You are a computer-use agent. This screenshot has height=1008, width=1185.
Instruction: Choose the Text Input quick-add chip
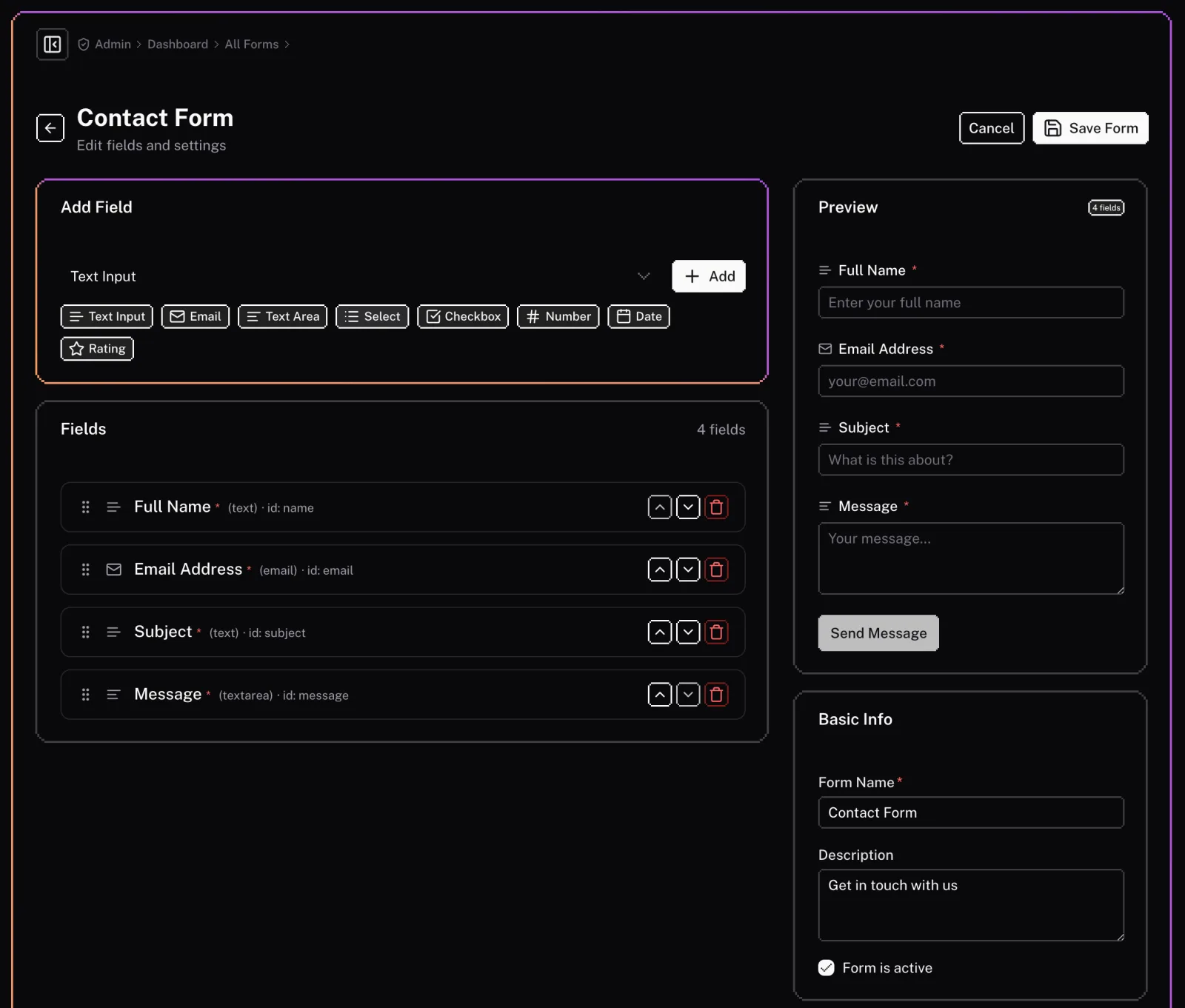point(107,316)
